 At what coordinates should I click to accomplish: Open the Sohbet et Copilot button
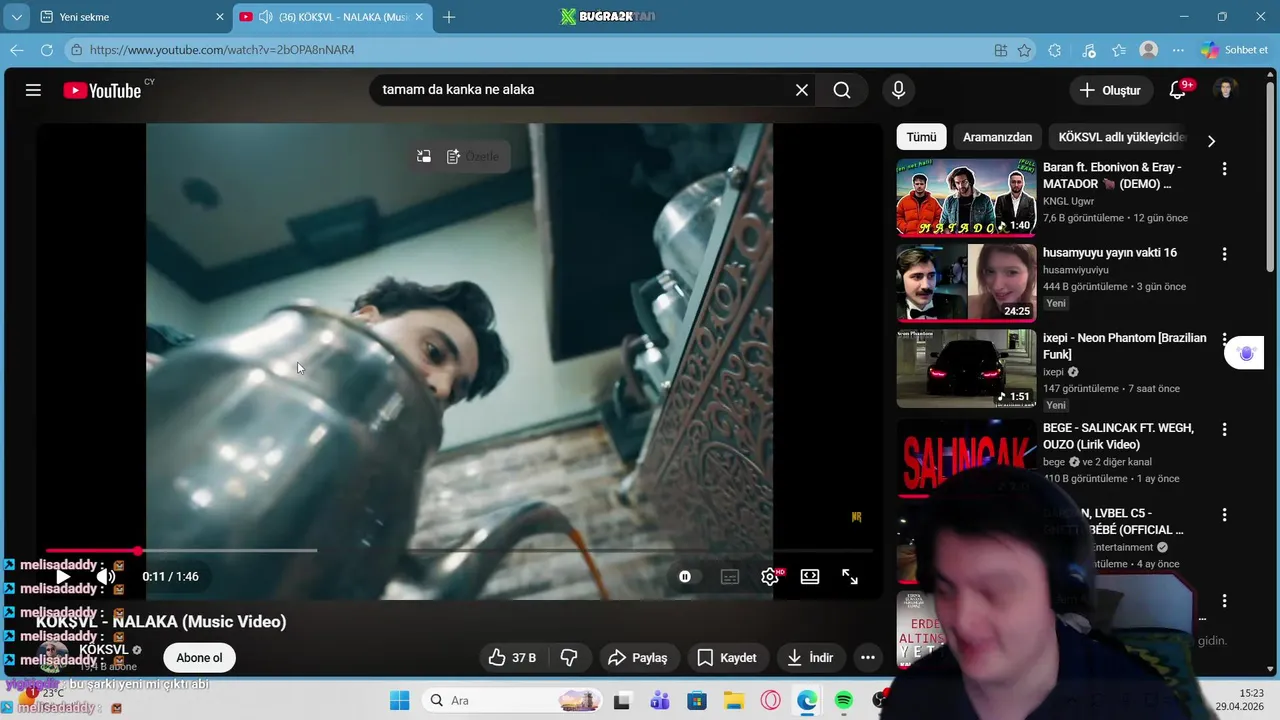[x=1235, y=50]
